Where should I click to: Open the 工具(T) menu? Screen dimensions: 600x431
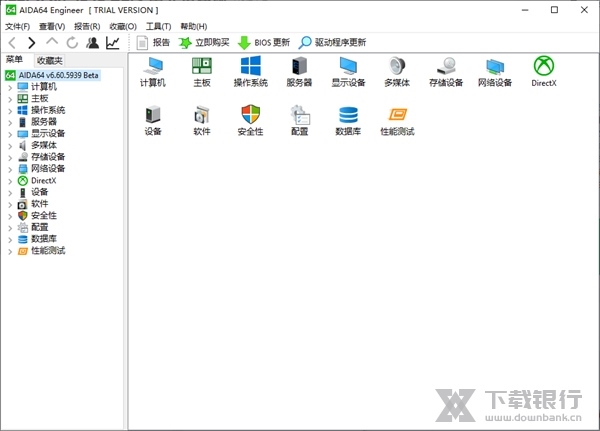pos(158,26)
